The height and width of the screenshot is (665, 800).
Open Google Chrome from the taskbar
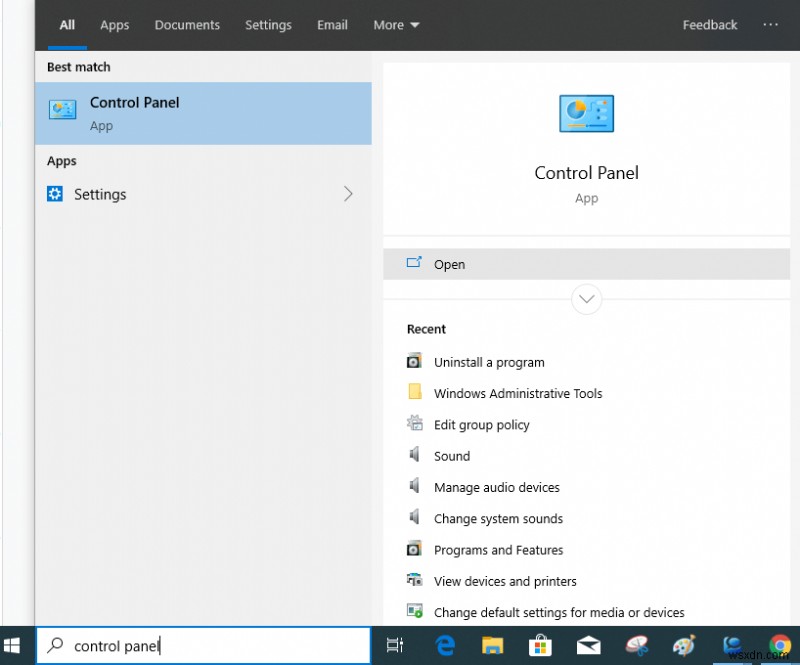tap(780, 645)
